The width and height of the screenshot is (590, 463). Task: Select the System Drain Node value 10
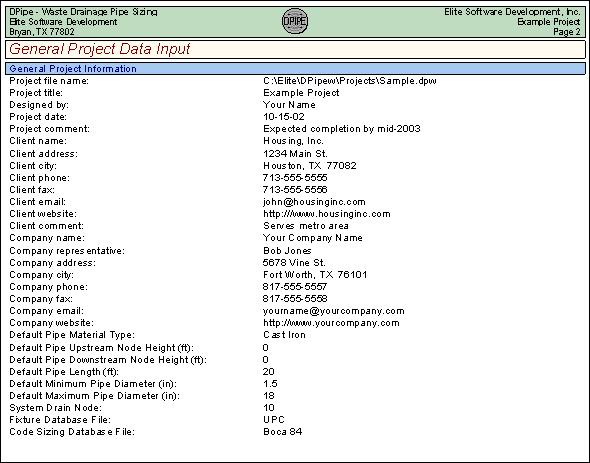pyautogui.click(x=269, y=408)
